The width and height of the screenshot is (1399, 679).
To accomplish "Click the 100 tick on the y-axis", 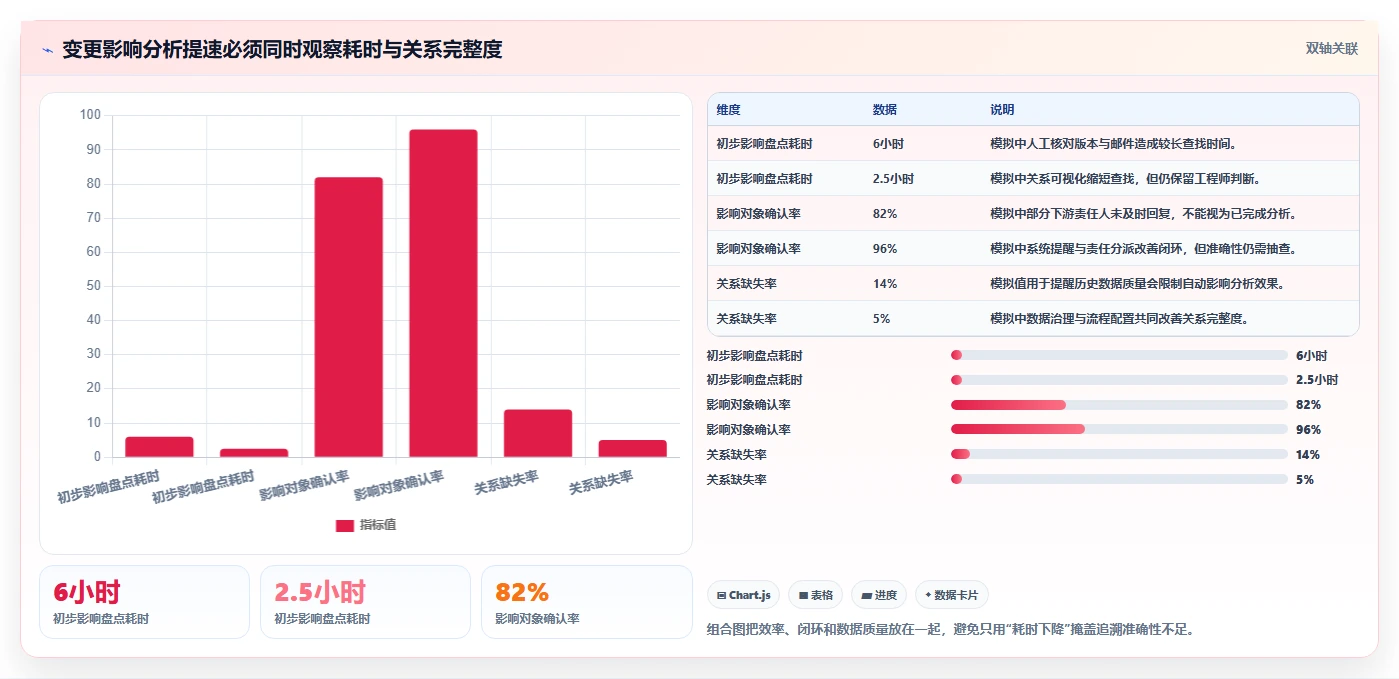I will point(90,115).
